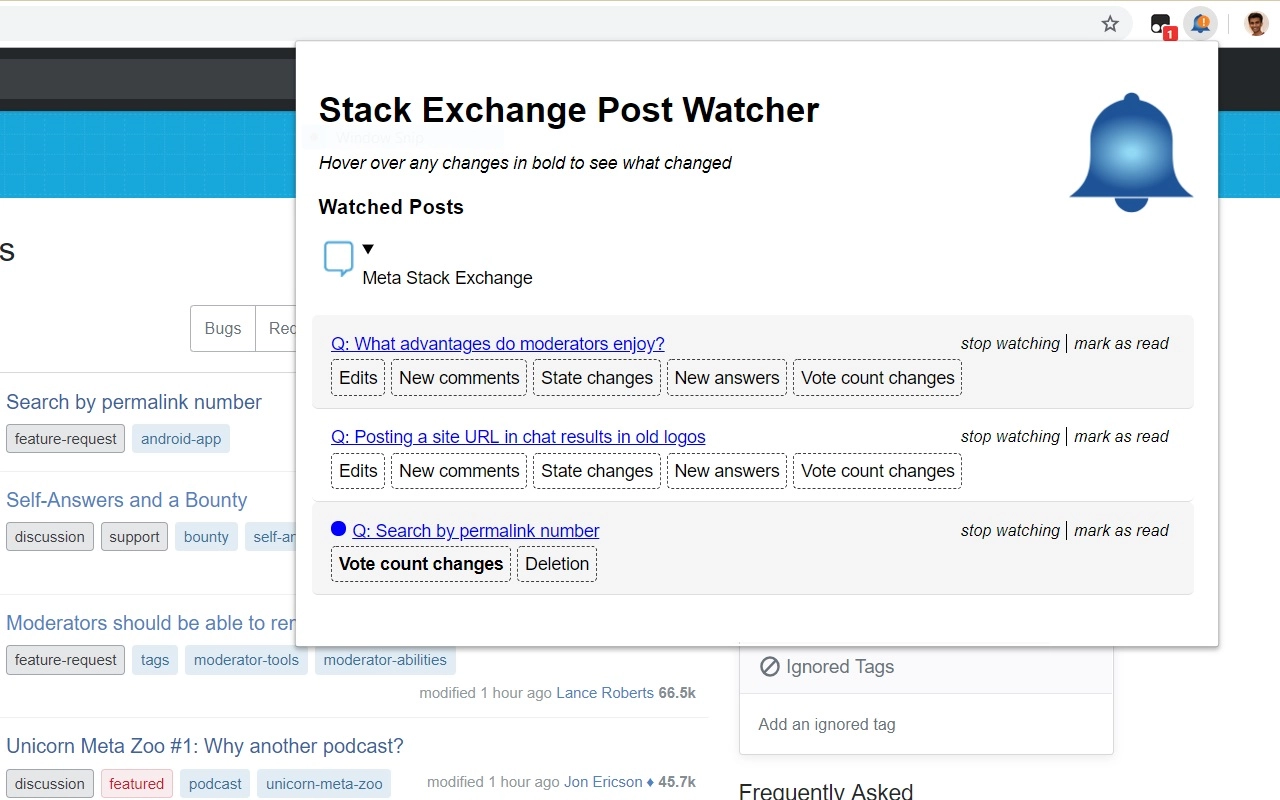The height and width of the screenshot is (800, 1280).
Task: Click the Stack Exchange Post Watcher extension bell icon
Action: [x=1200, y=23]
